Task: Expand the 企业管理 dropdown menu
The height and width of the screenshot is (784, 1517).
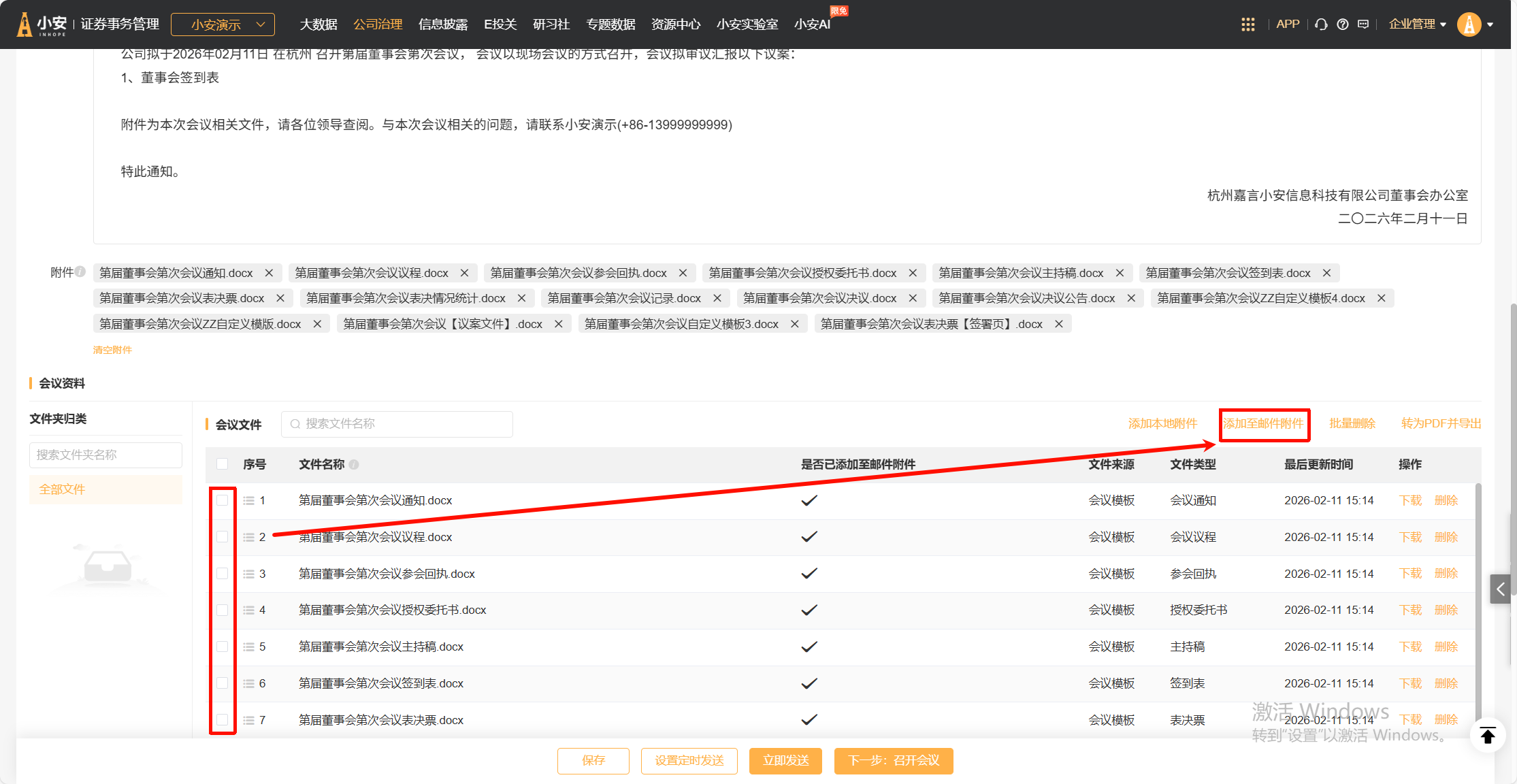Action: (x=1417, y=24)
